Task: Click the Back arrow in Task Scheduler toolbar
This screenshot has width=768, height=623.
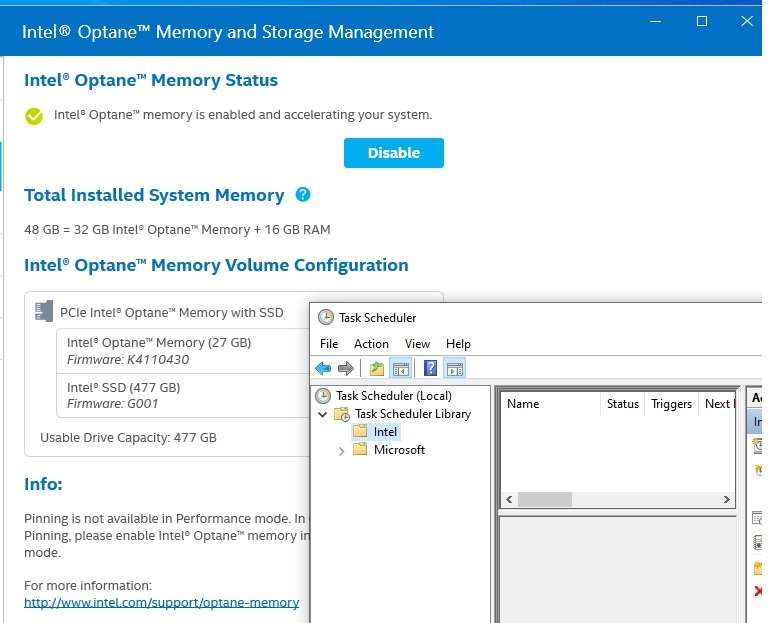Action: pyautogui.click(x=323, y=368)
